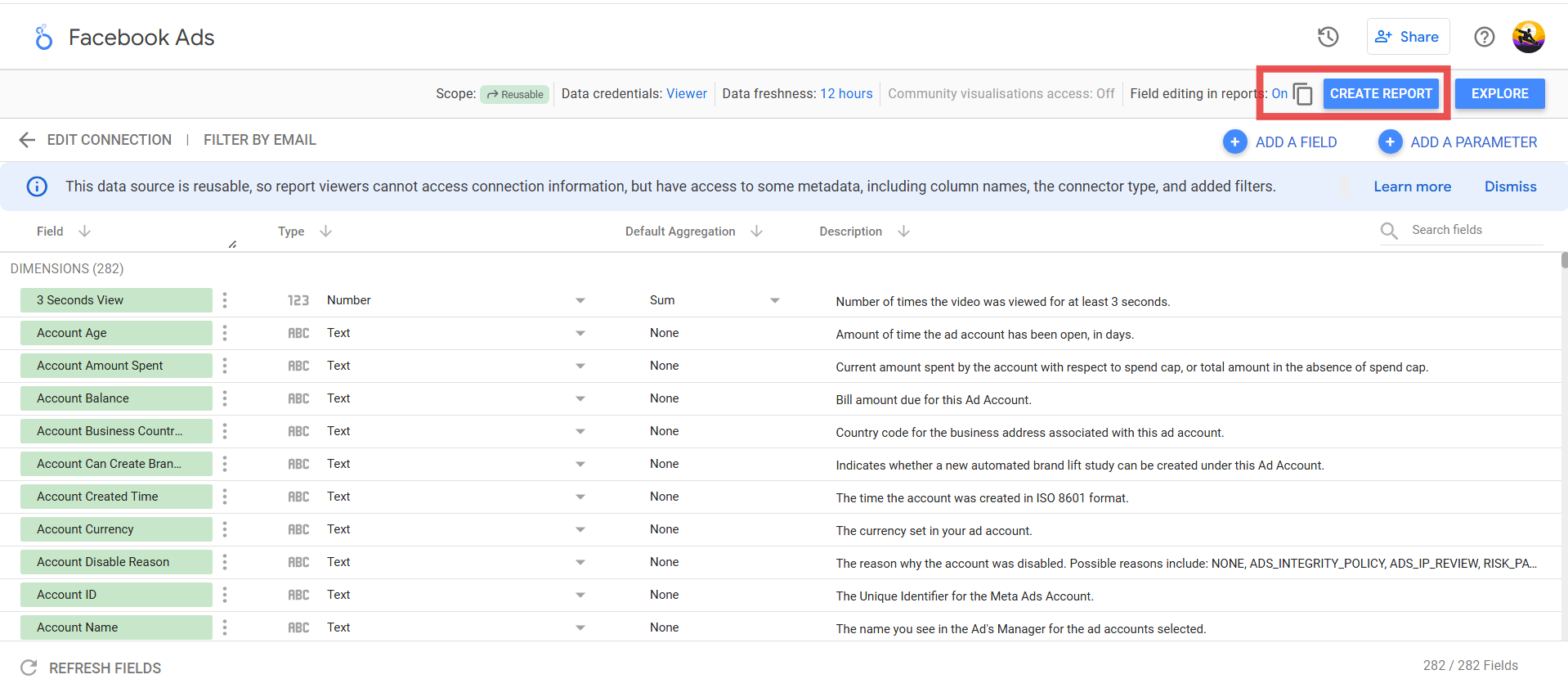Click the Explore button

point(1500,93)
